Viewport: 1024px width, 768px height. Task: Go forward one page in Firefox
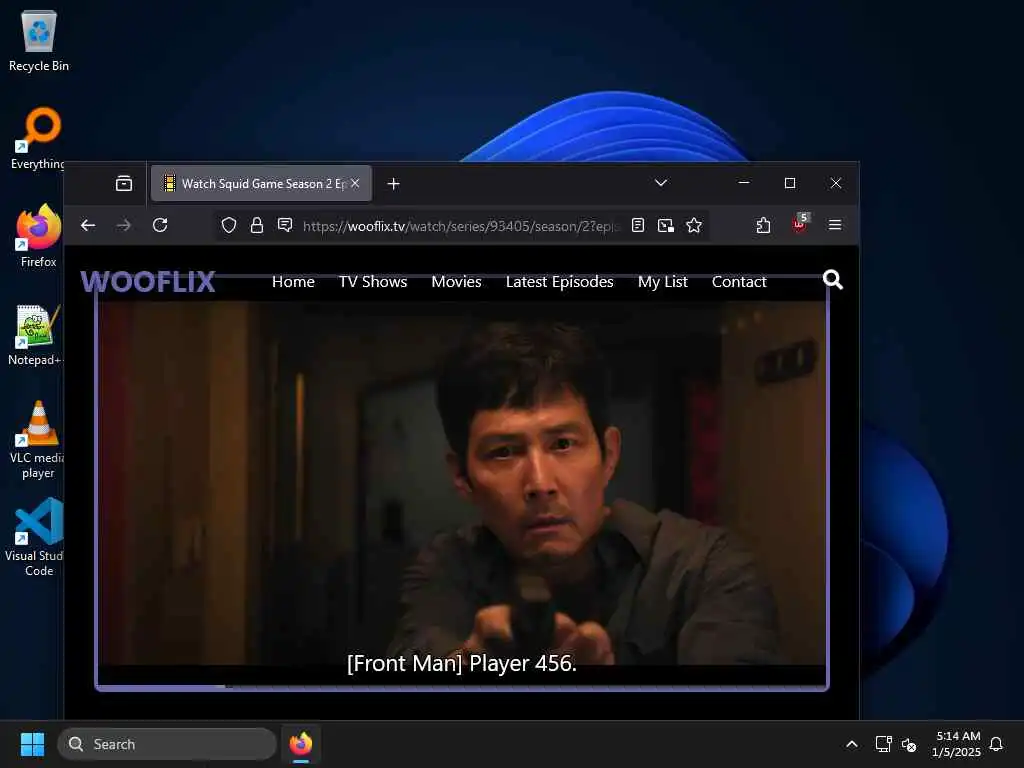coord(123,225)
